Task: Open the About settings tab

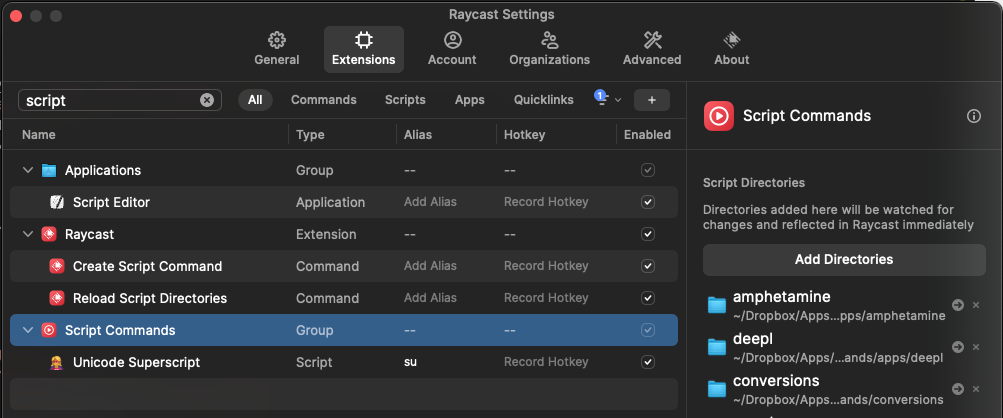Action: pyautogui.click(x=732, y=48)
